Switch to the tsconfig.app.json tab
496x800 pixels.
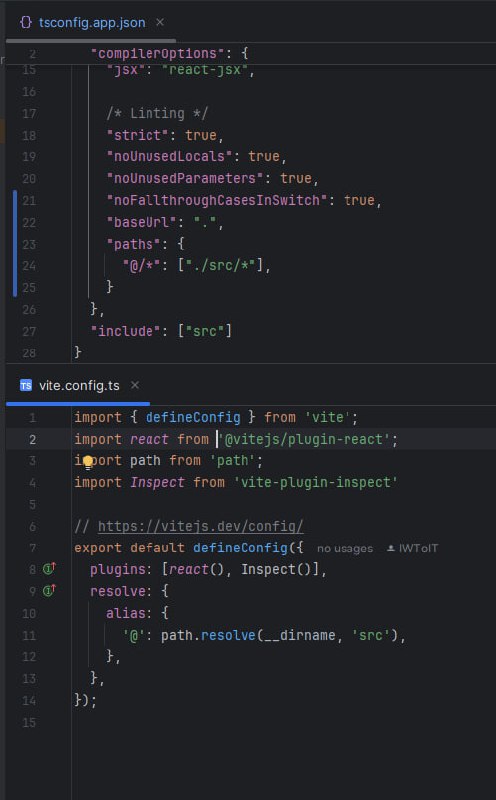click(92, 22)
